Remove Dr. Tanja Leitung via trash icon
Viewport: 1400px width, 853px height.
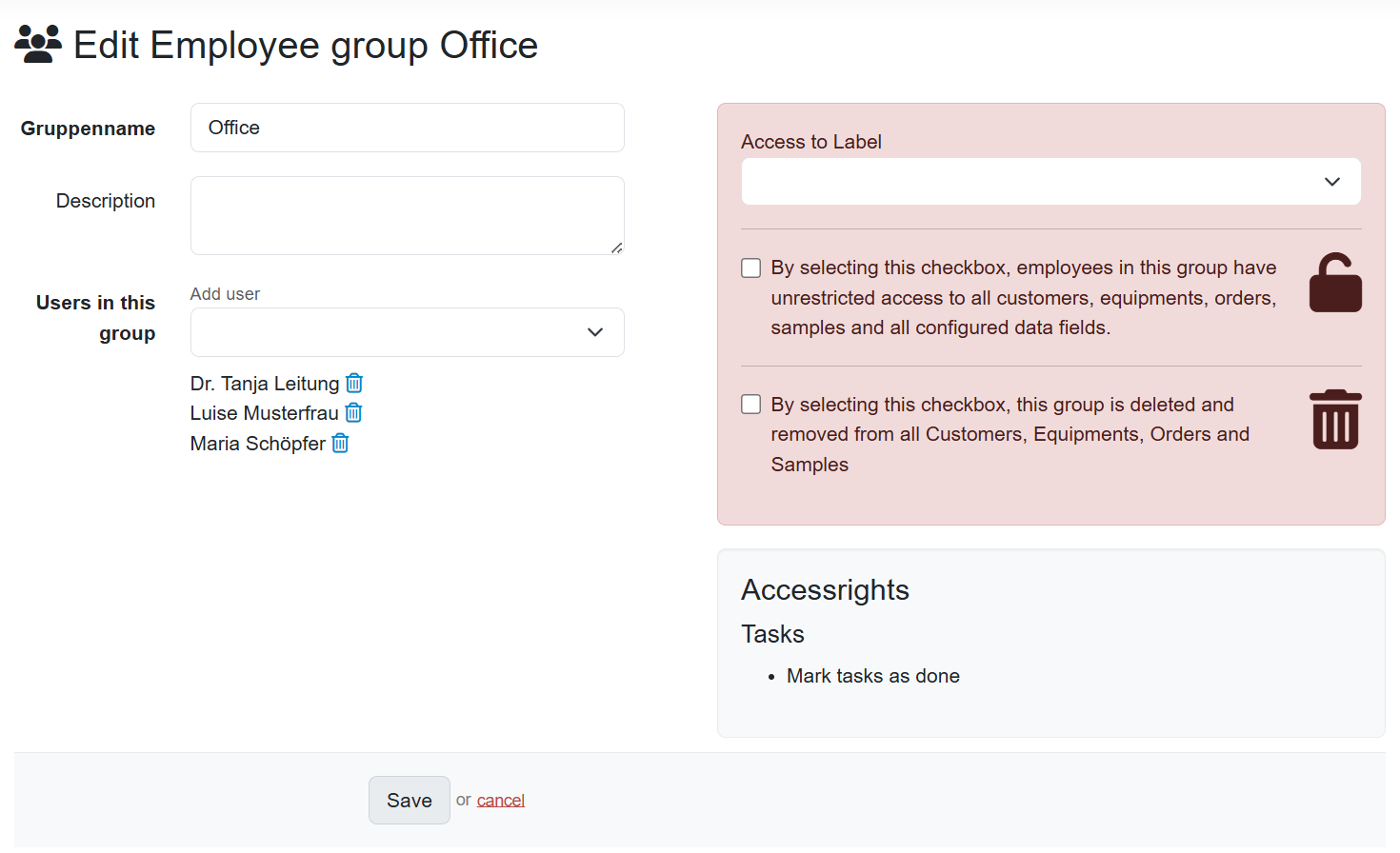(x=354, y=383)
